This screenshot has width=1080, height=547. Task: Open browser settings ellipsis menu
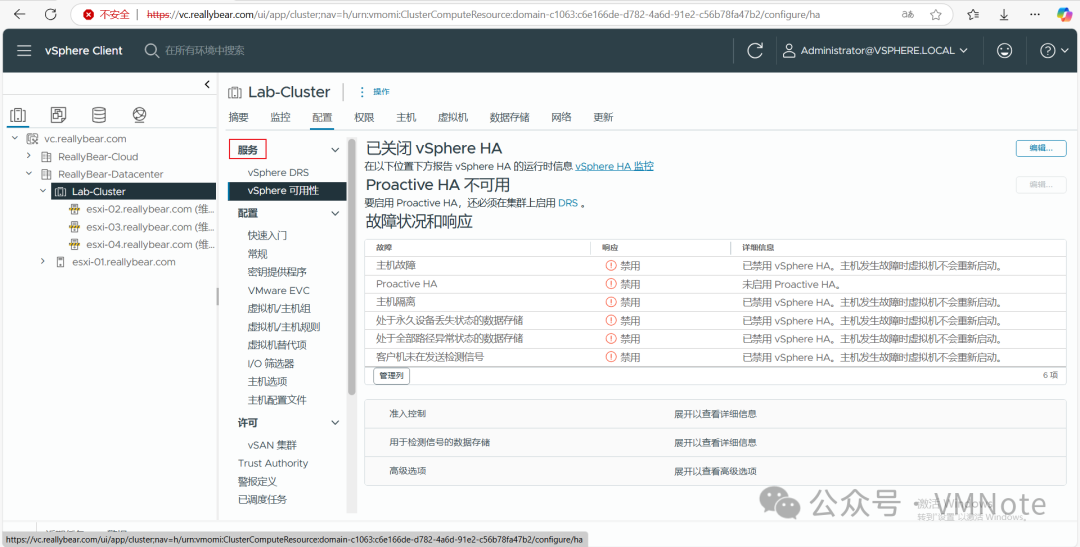(x=1033, y=14)
